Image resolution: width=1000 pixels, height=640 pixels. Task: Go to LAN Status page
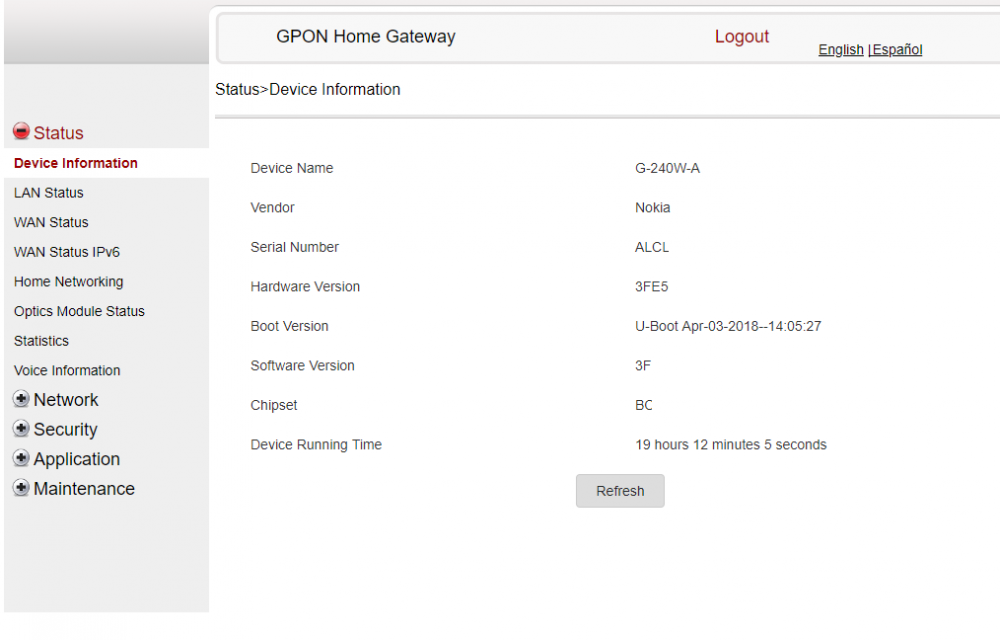coord(49,193)
